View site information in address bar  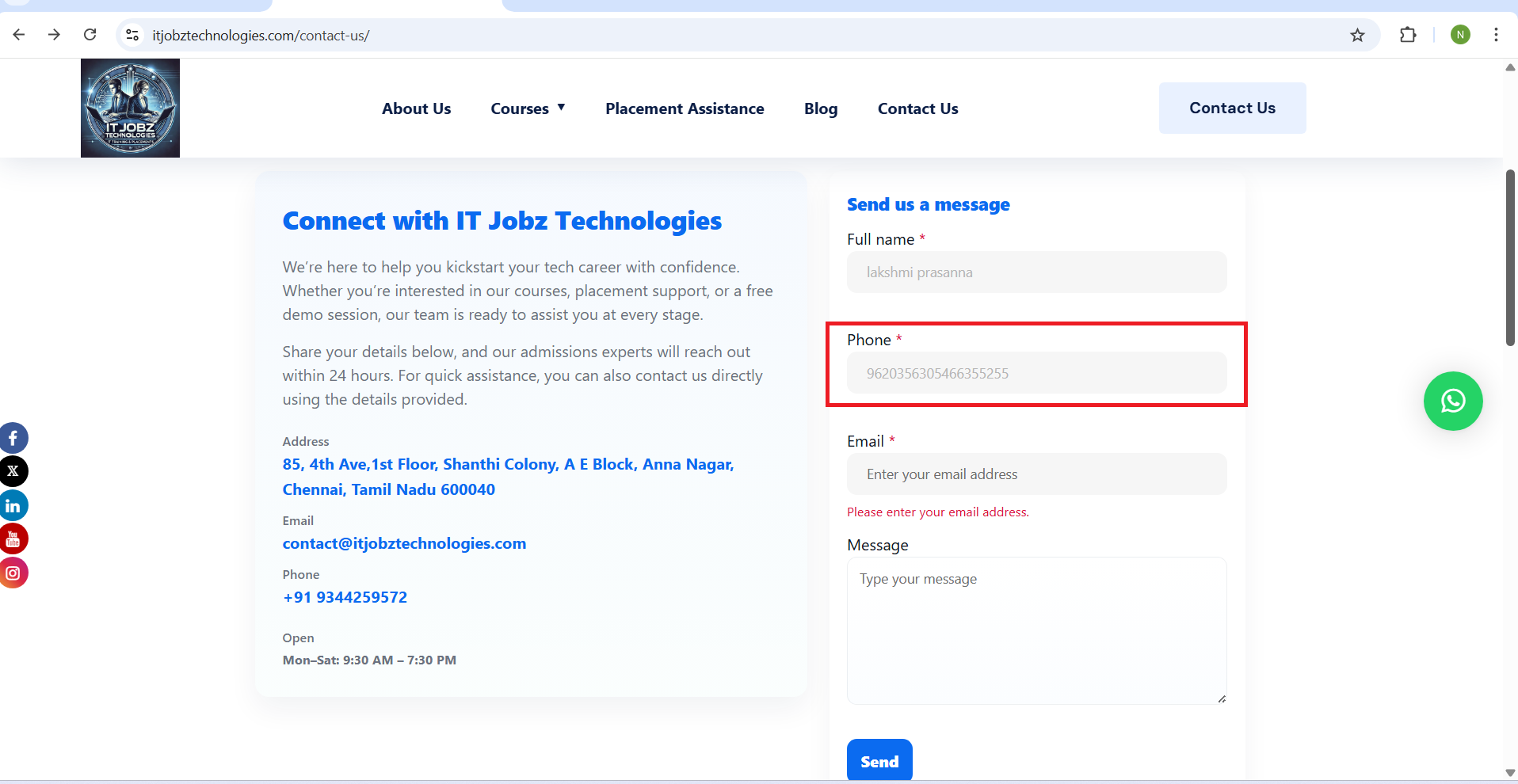(x=133, y=35)
